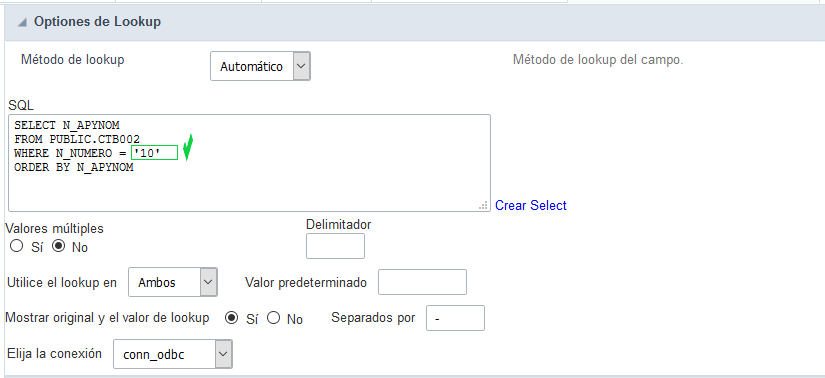The width and height of the screenshot is (825, 378).
Task: Click the Método de lookup label
Action: [73, 59]
